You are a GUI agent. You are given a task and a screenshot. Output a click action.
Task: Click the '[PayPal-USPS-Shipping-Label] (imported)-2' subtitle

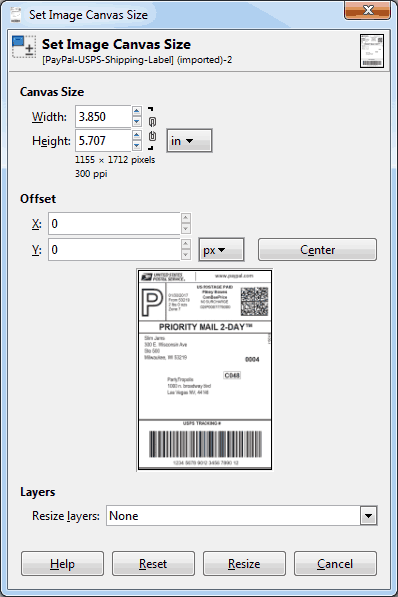pyautogui.click(x=137, y=60)
